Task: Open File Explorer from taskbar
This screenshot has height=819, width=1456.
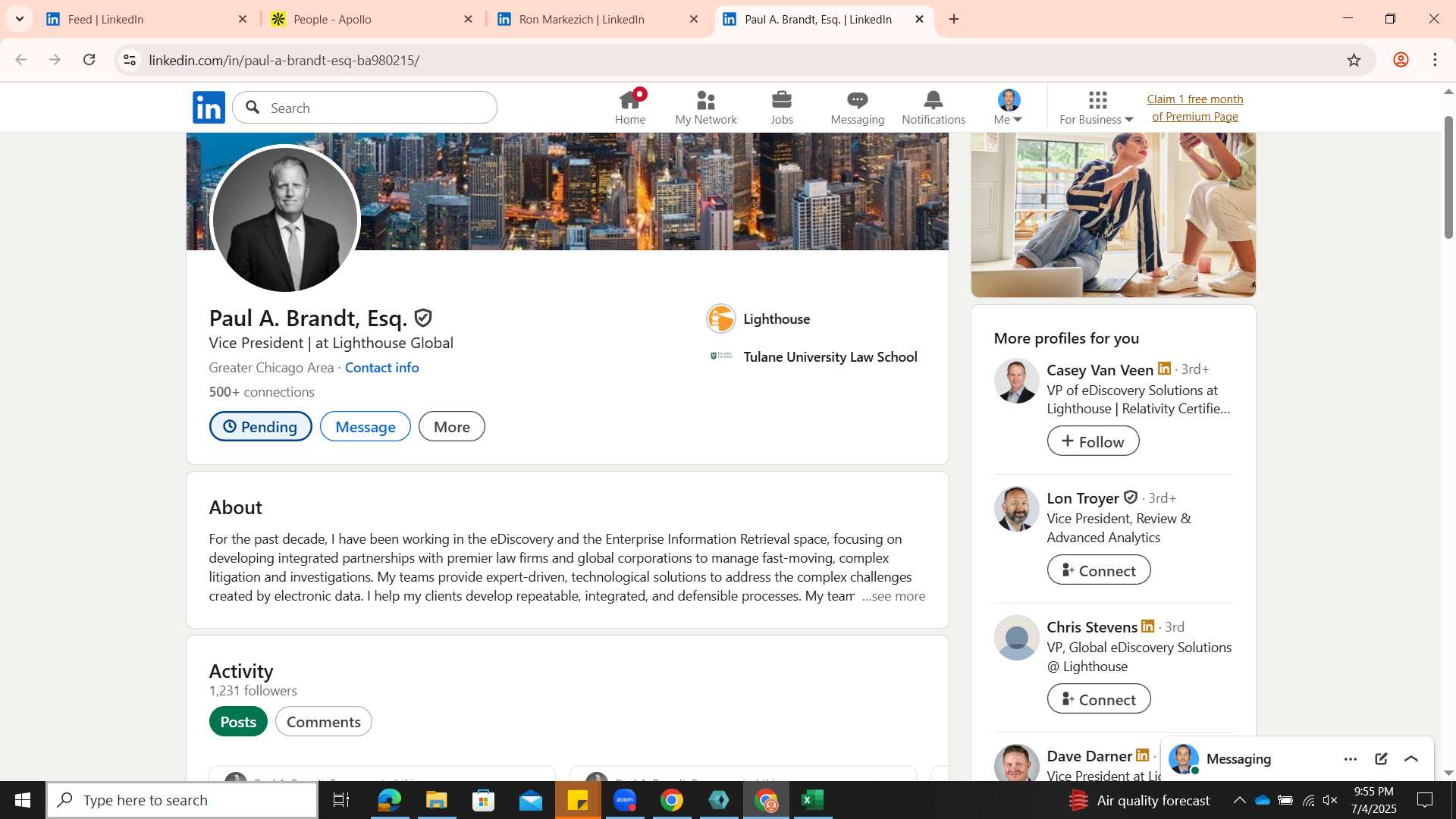Action: (x=436, y=800)
